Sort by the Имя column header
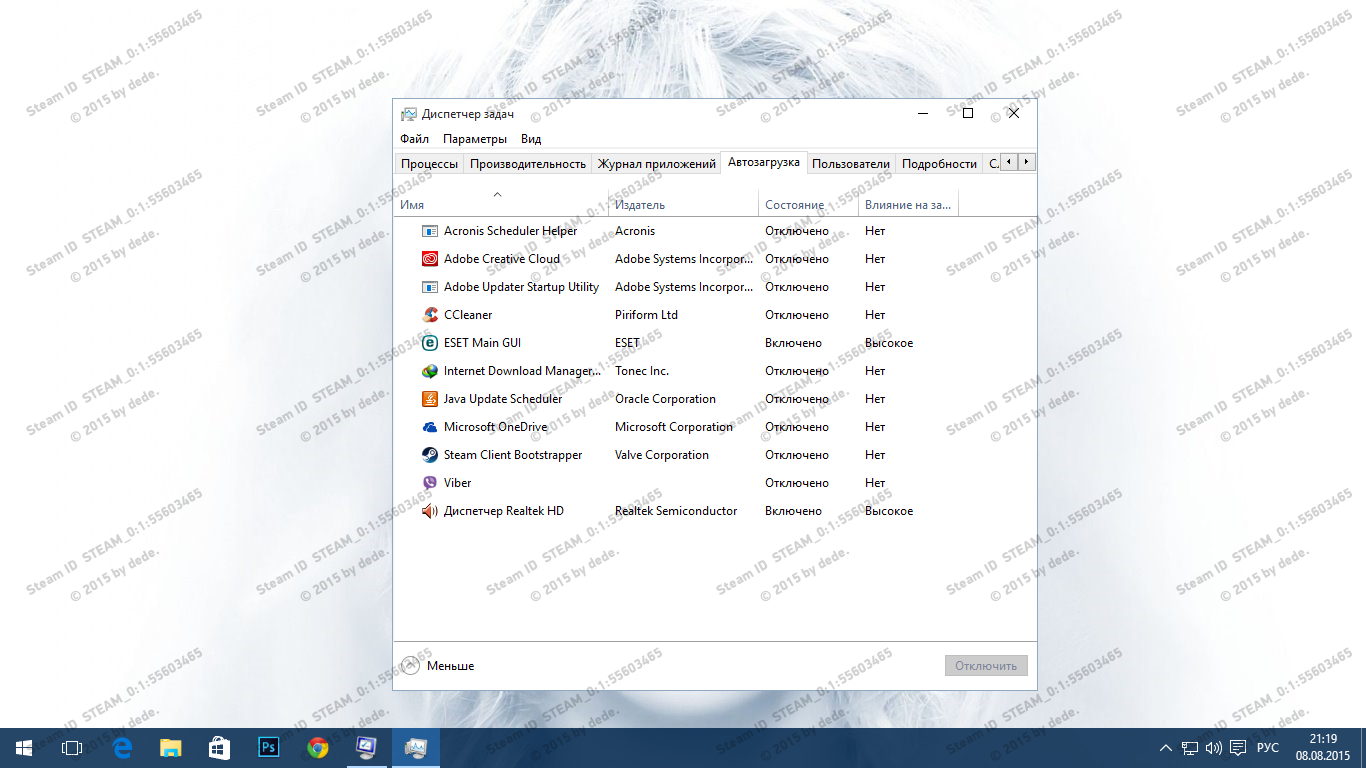This screenshot has height=768, width=1366. coord(501,204)
